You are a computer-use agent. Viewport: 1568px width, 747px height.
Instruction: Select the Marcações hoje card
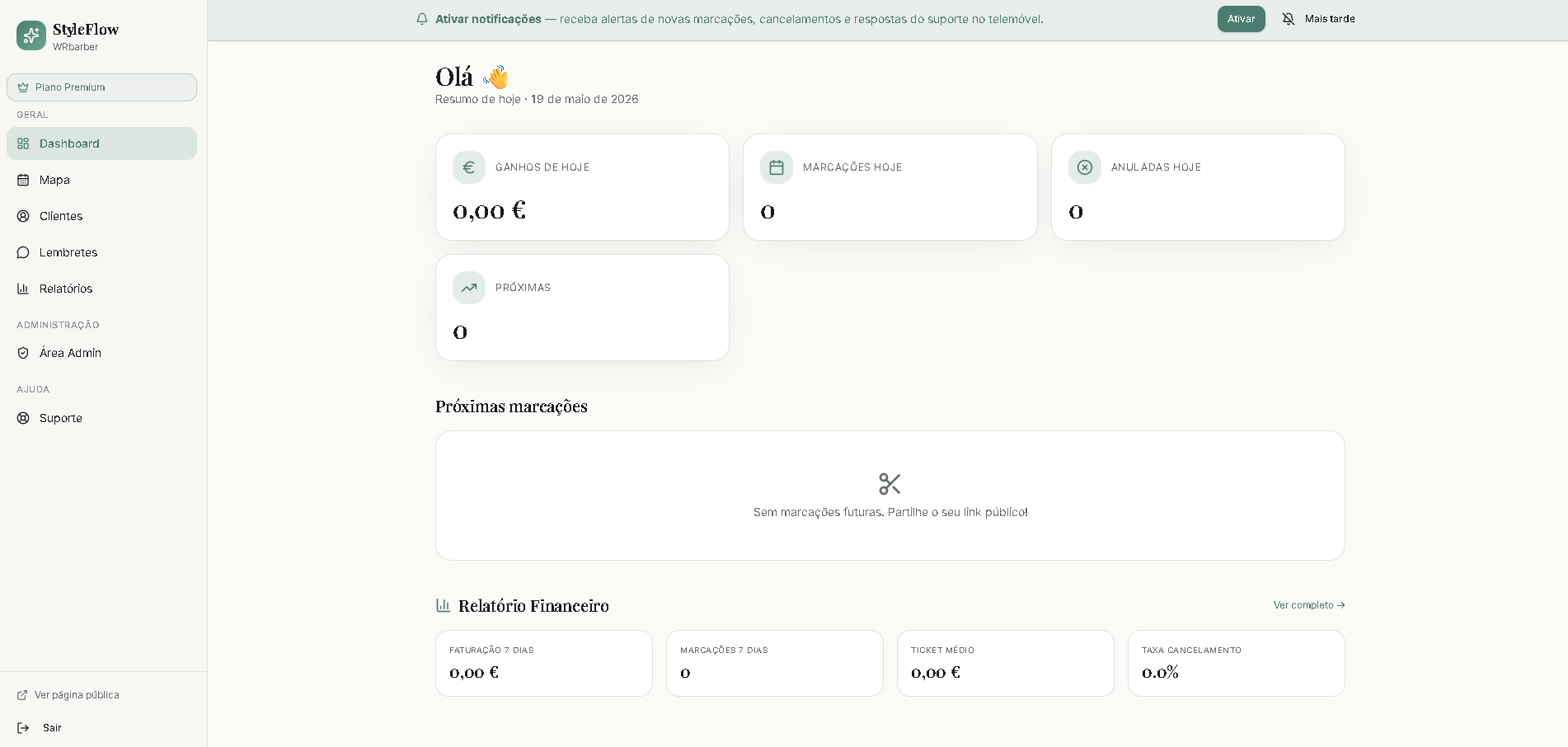(x=890, y=187)
